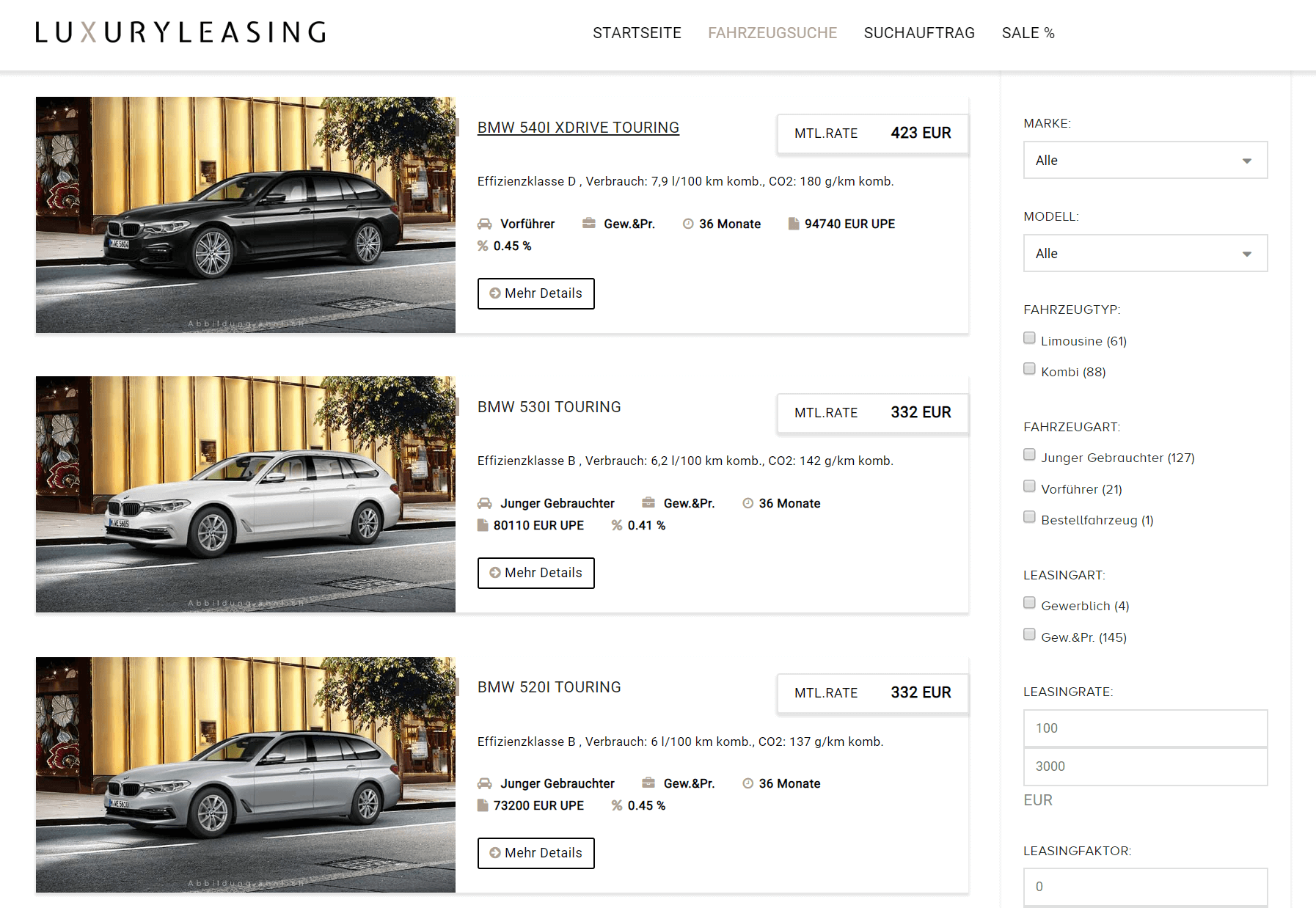This screenshot has width=1316, height=908.
Task: Click Mehr Details for BMW 530I Touring
Action: tap(536, 573)
